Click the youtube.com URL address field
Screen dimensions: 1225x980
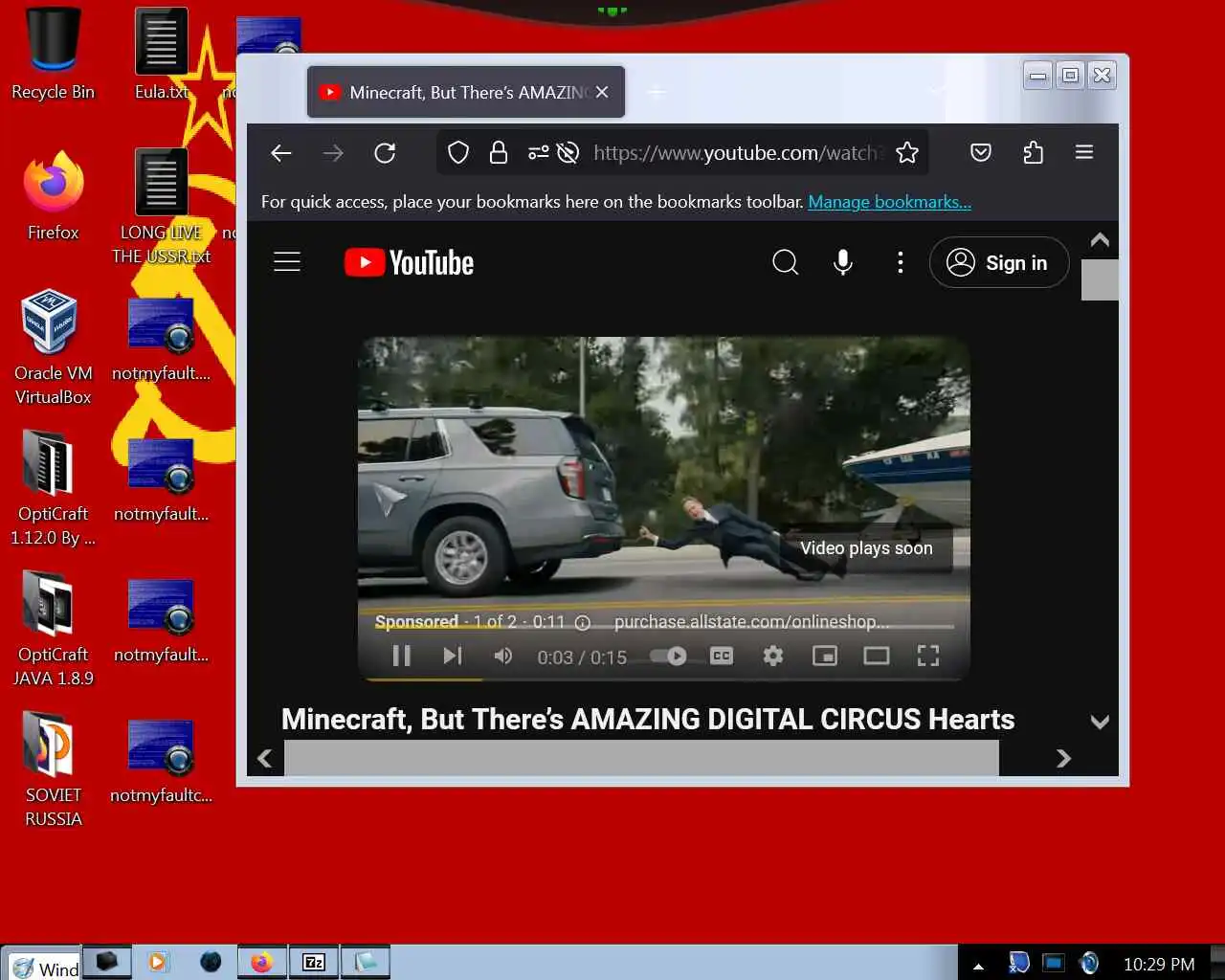tap(736, 153)
